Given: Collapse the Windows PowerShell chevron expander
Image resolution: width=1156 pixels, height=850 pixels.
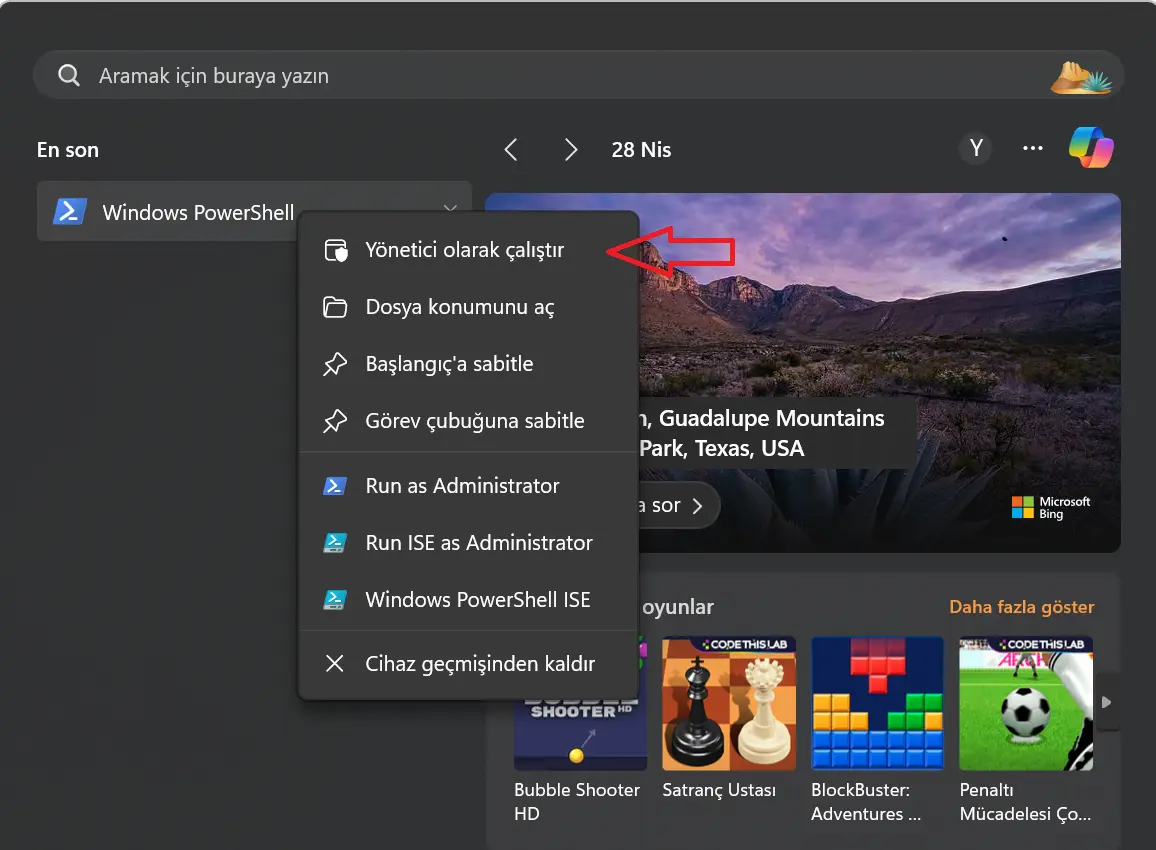Looking at the screenshot, I should [450, 207].
